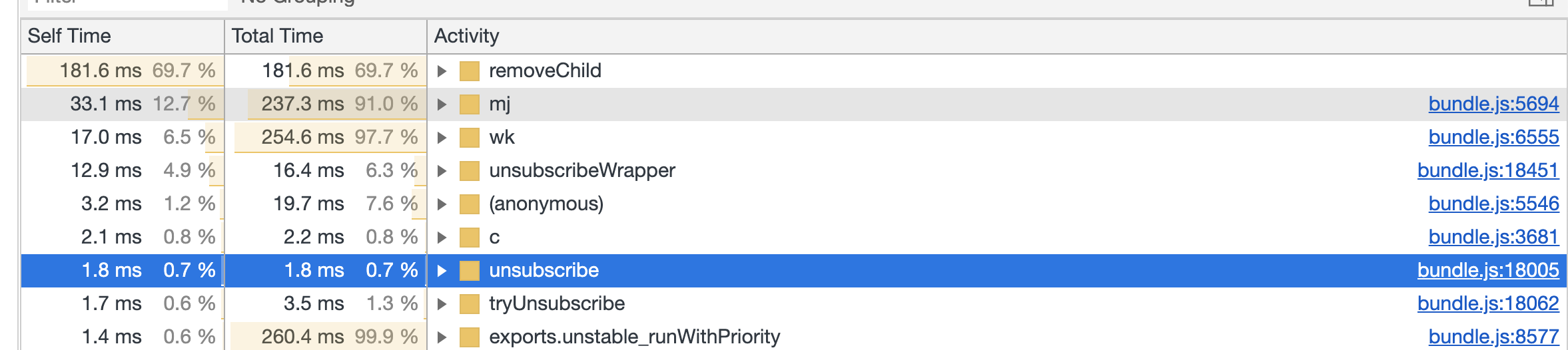This screenshot has height=350, width=1568.
Task: Expand the wk activity row
Action: pyautogui.click(x=442, y=138)
